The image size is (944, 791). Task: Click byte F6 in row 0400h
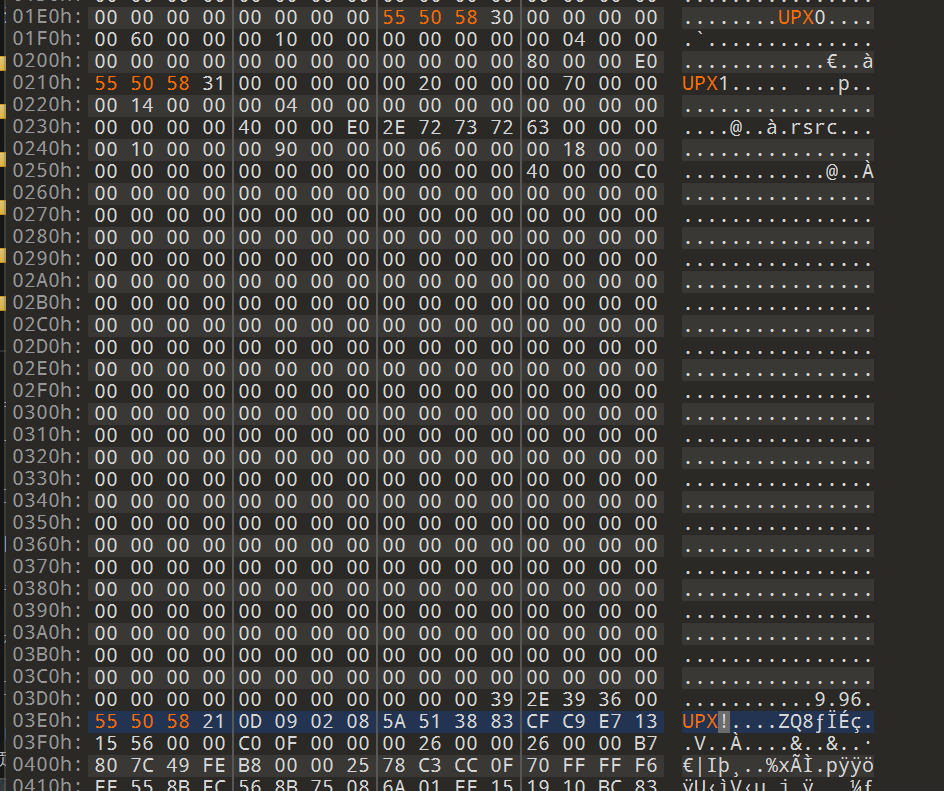[x=645, y=765]
